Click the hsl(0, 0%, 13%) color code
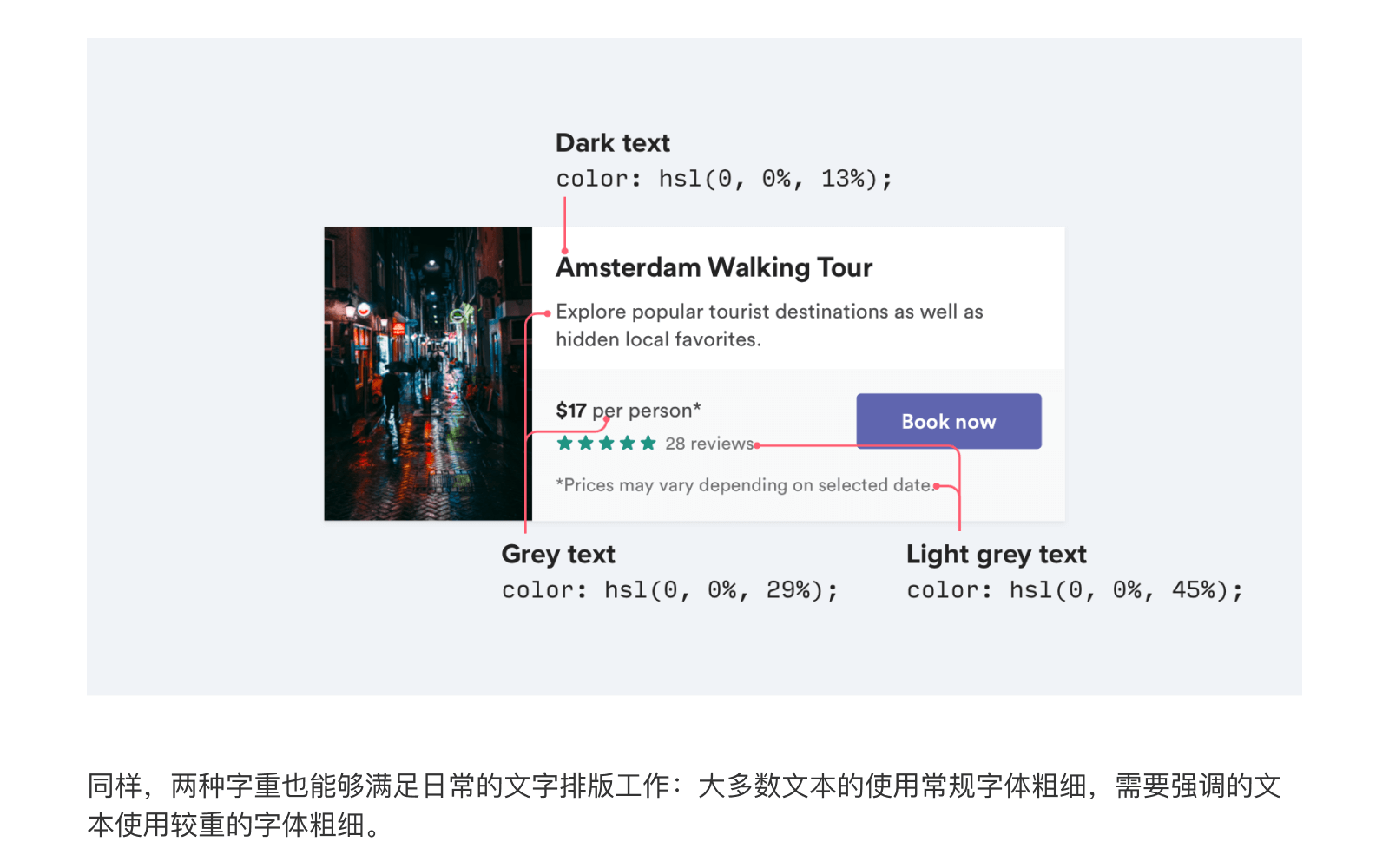The height and width of the screenshot is (868, 1389). coord(723,179)
